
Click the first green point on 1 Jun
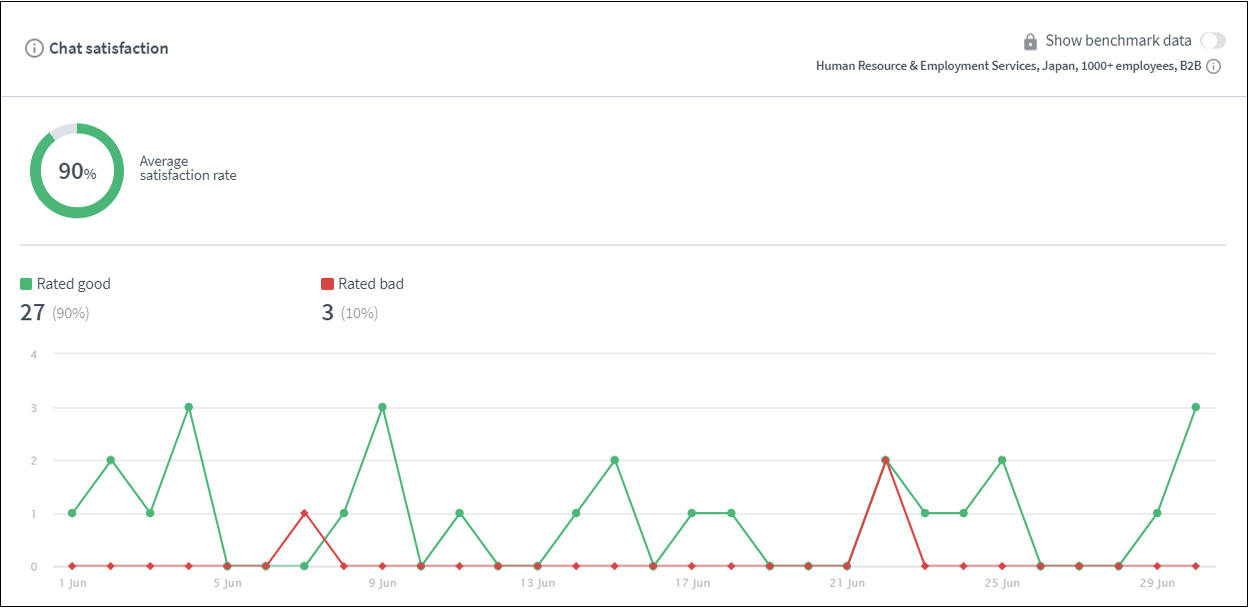point(72,513)
